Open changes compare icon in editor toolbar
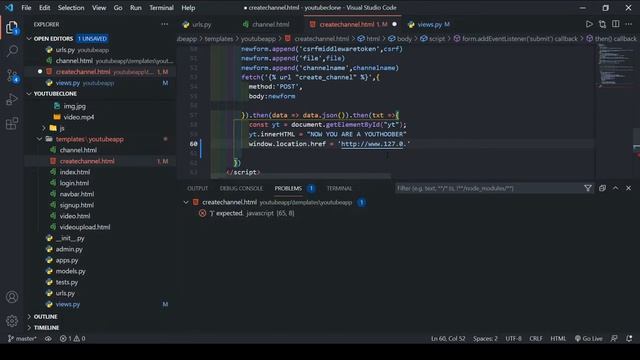This screenshot has width=640, height=360. 602,24
